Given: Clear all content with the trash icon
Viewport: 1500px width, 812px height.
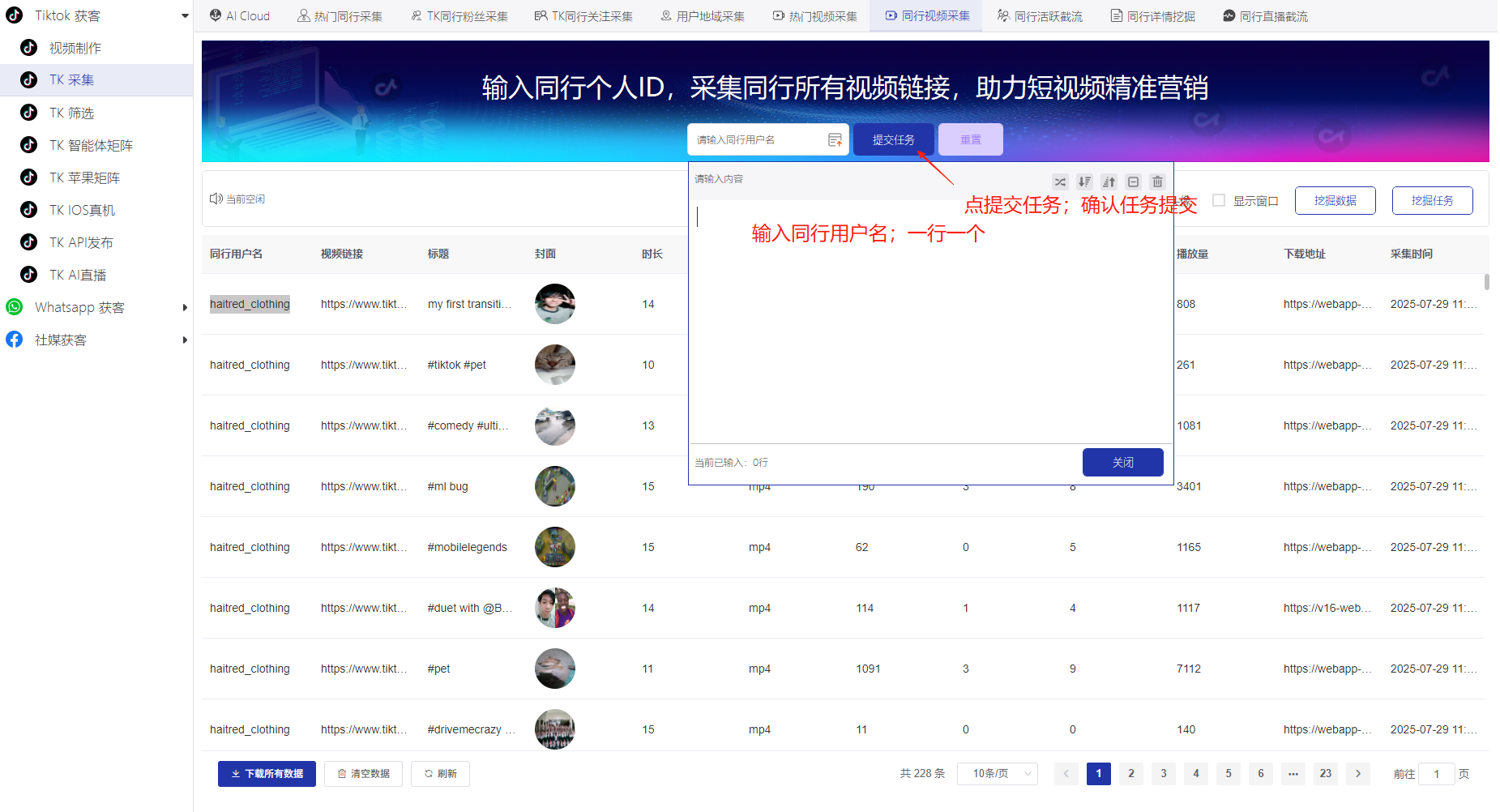Looking at the screenshot, I should pos(1157,182).
